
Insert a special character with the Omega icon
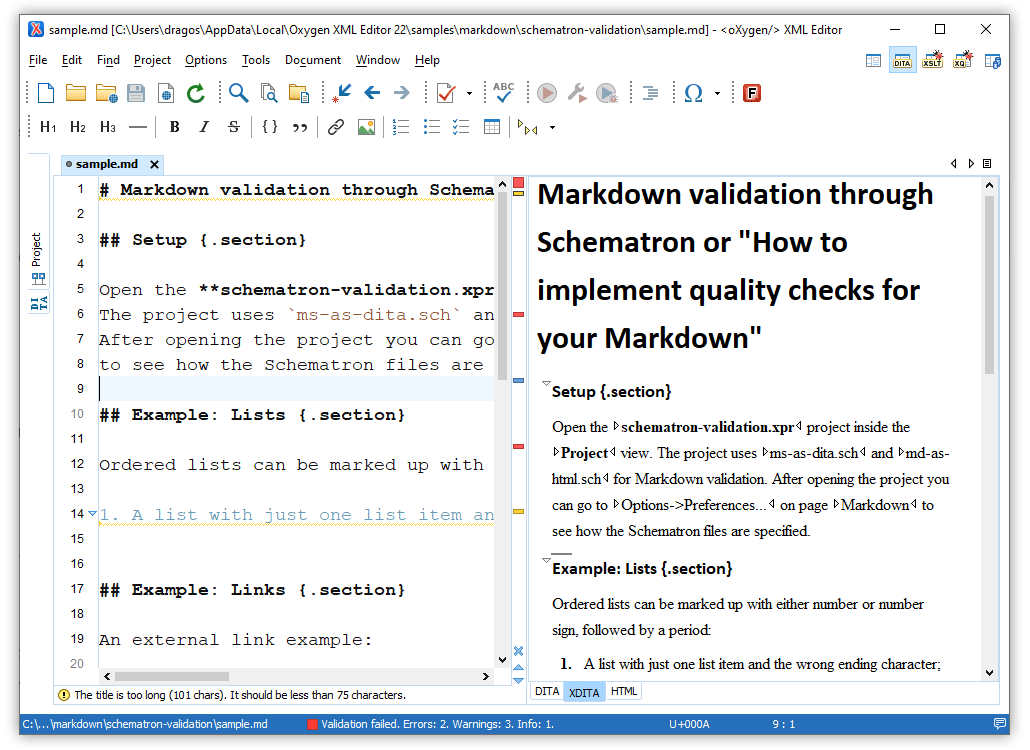point(694,93)
